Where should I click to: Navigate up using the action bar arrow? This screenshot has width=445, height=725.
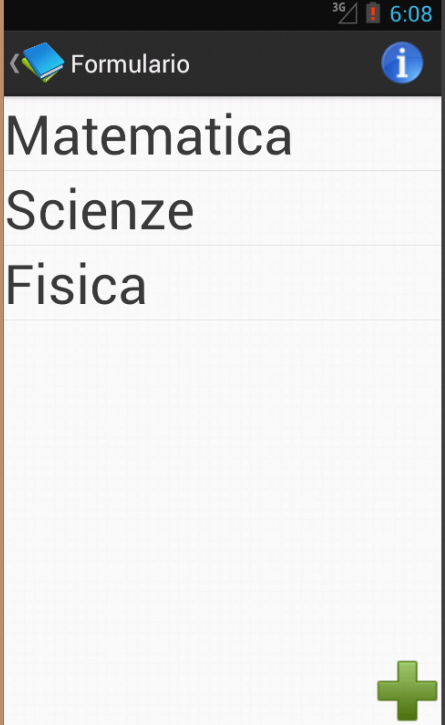tap(14, 63)
